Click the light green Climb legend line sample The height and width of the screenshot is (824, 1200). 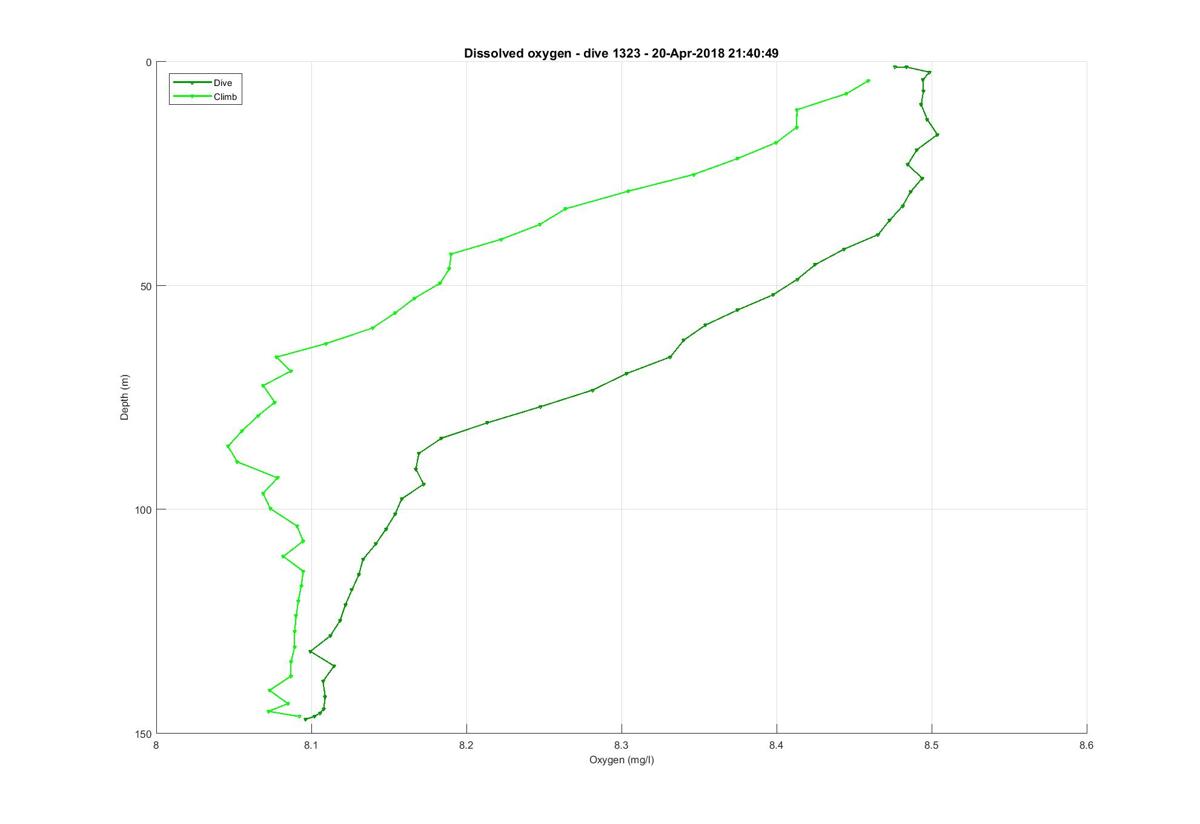pos(192,96)
